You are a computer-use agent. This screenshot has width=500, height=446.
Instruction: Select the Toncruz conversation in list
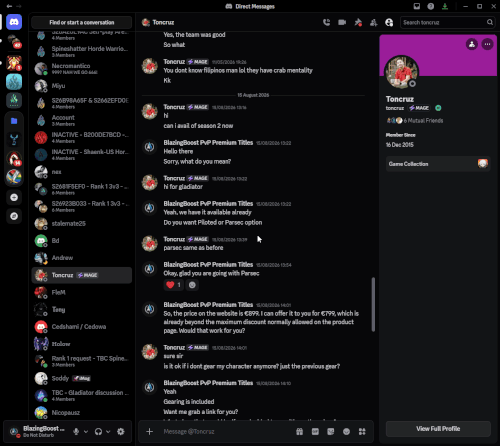[x=82, y=275]
